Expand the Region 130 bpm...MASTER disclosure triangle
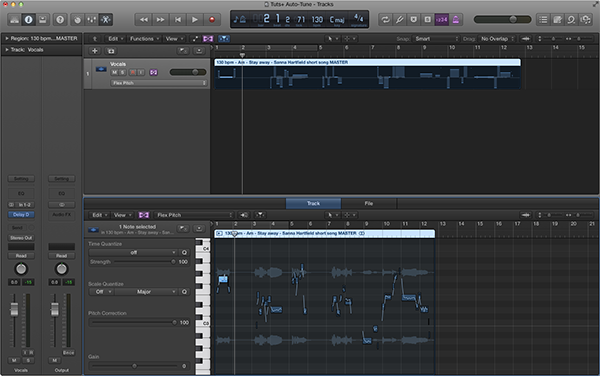Viewport: 600px width, 376px height. coord(7,39)
